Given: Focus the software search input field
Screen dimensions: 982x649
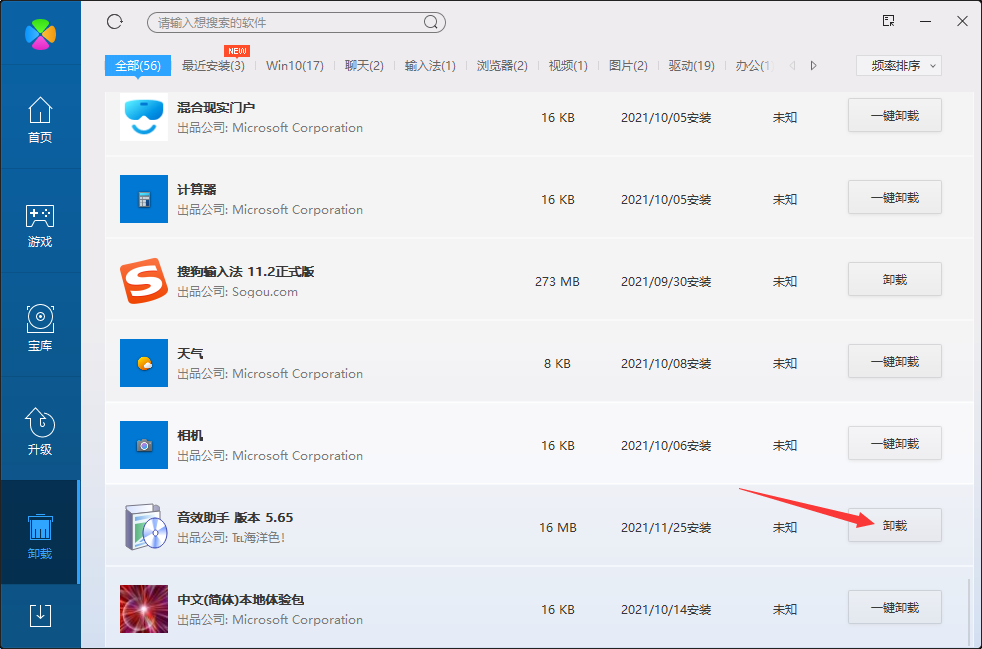Looking at the screenshot, I should pyautogui.click(x=286, y=23).
